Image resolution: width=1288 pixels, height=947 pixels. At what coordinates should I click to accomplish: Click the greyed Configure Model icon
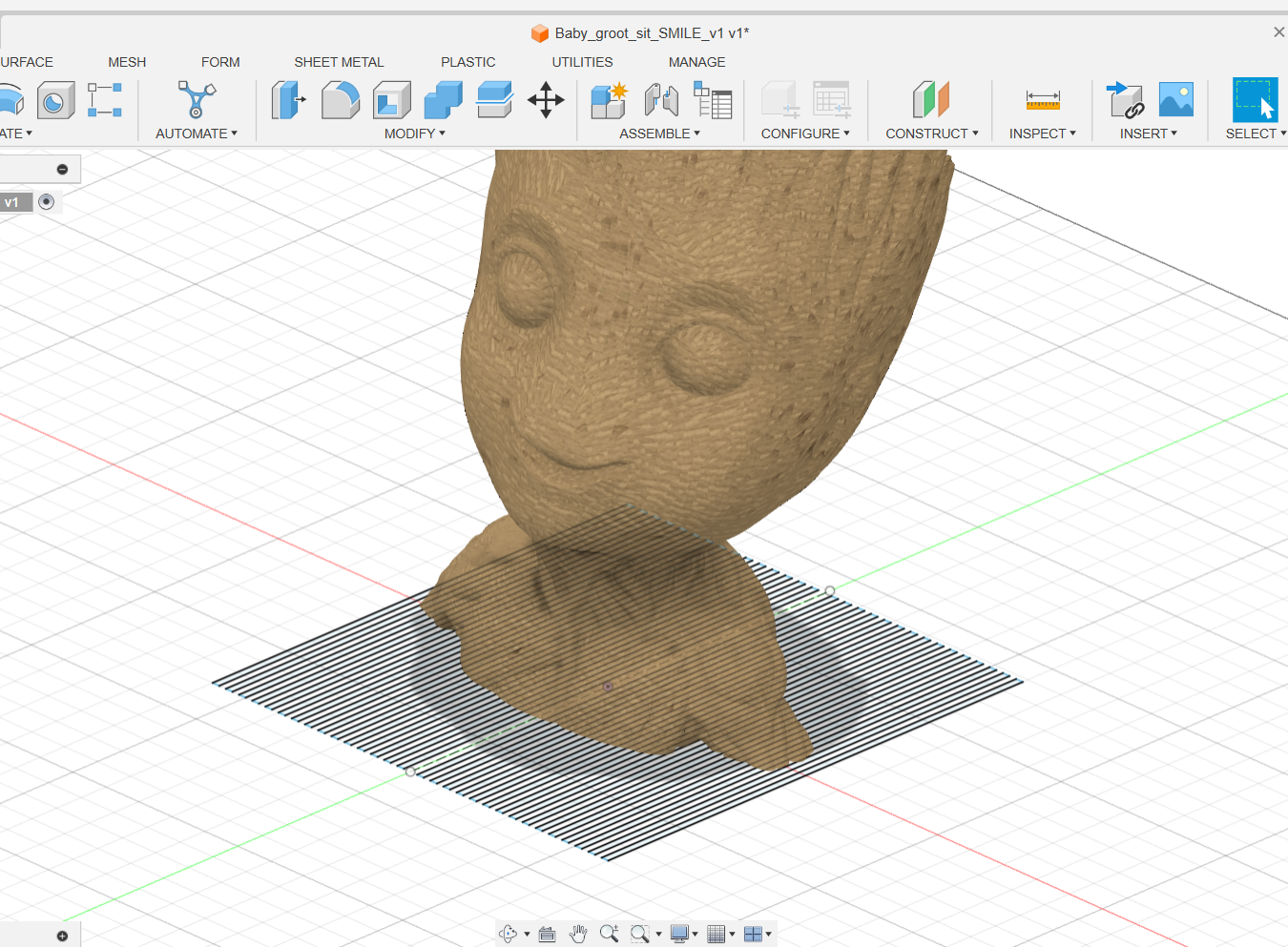(x=779, y=100)
